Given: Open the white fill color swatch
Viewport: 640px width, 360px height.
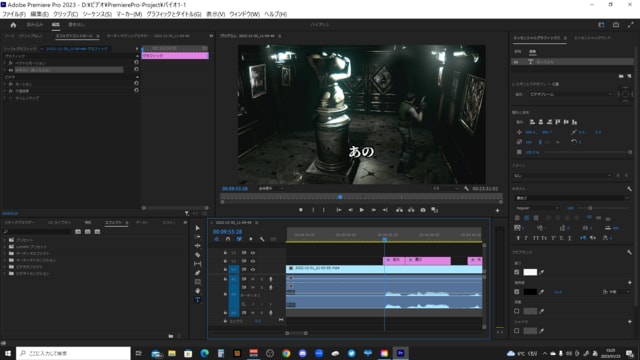Looking at the screenshot, I should 530,272.
